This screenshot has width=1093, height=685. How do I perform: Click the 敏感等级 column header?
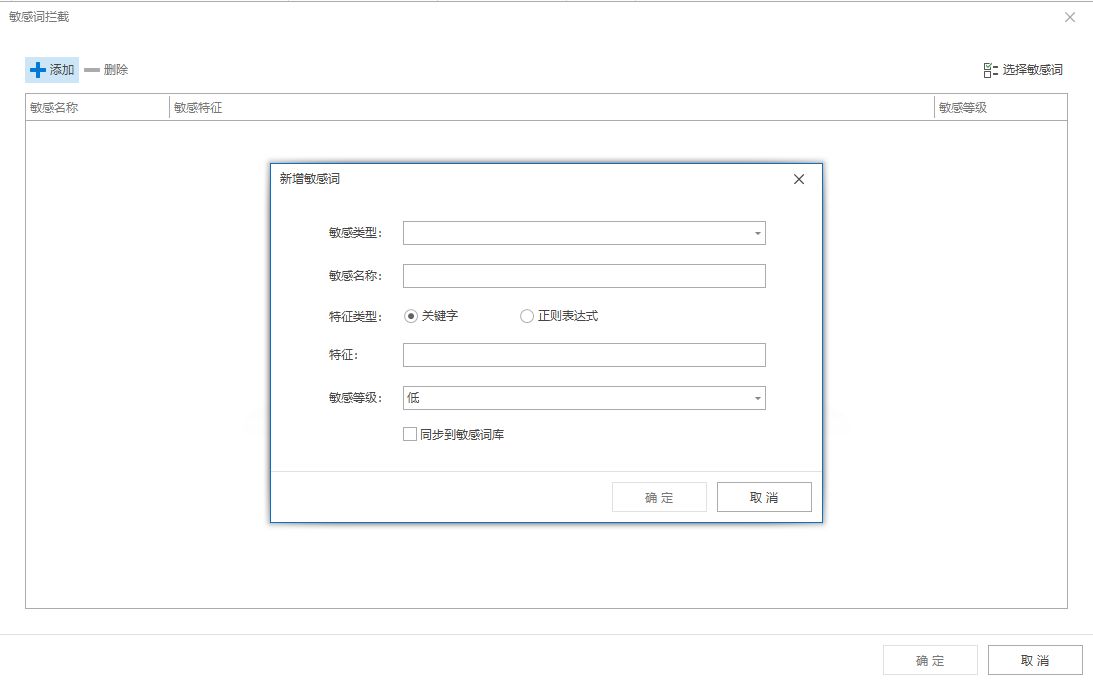tap(1000, 107)
